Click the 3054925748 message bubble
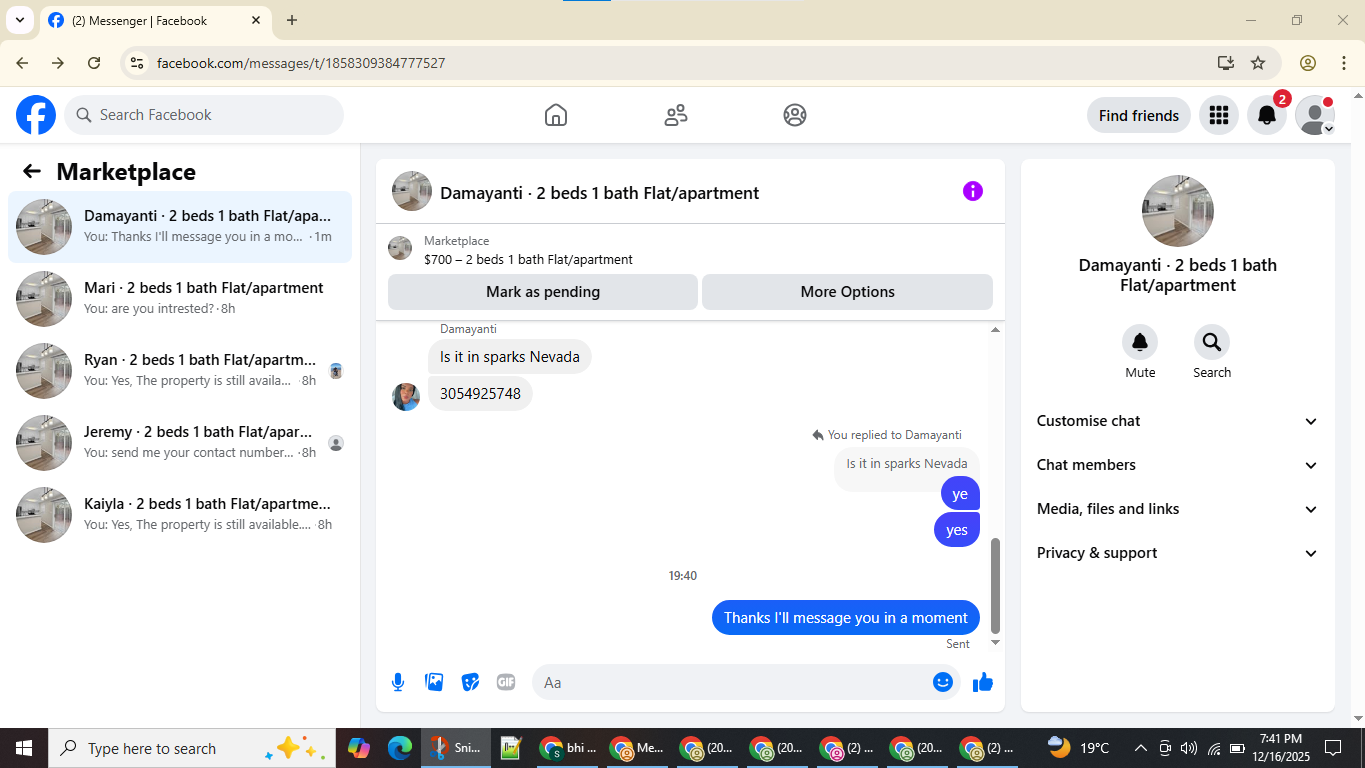 pyautogui.click(x=481, y=394)
